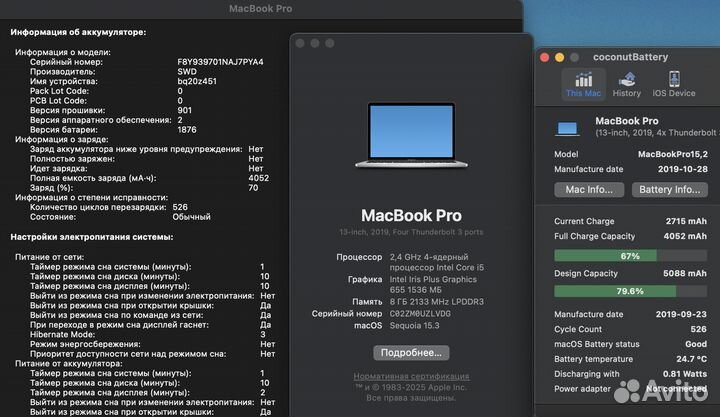Minimize coconutBattery with yellow button

tap(559, 57)
